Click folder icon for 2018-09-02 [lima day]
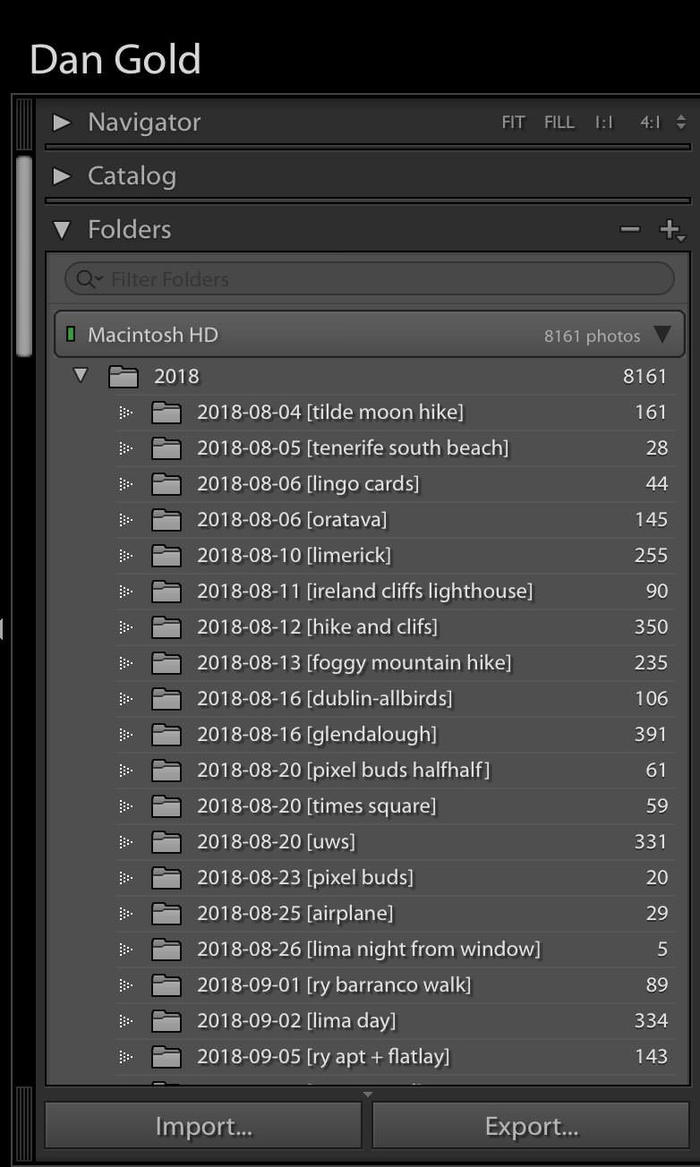 pyautogui.click(x=166, y=1021)
